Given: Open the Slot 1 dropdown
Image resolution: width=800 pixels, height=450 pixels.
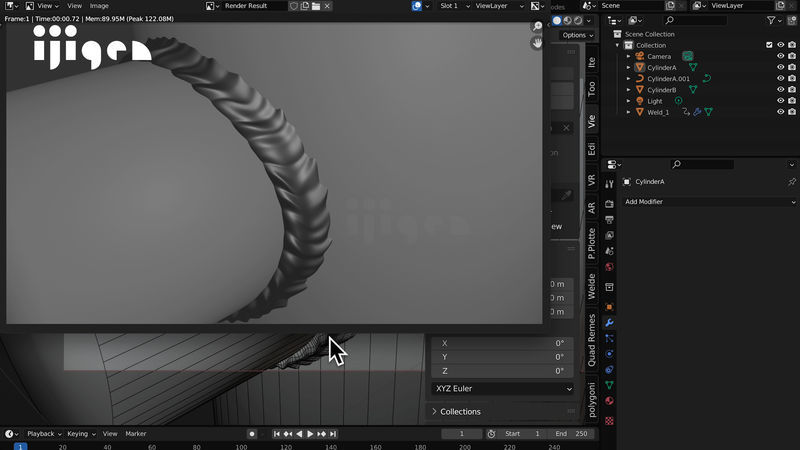Looking at the screenshot, I should 454,6.
